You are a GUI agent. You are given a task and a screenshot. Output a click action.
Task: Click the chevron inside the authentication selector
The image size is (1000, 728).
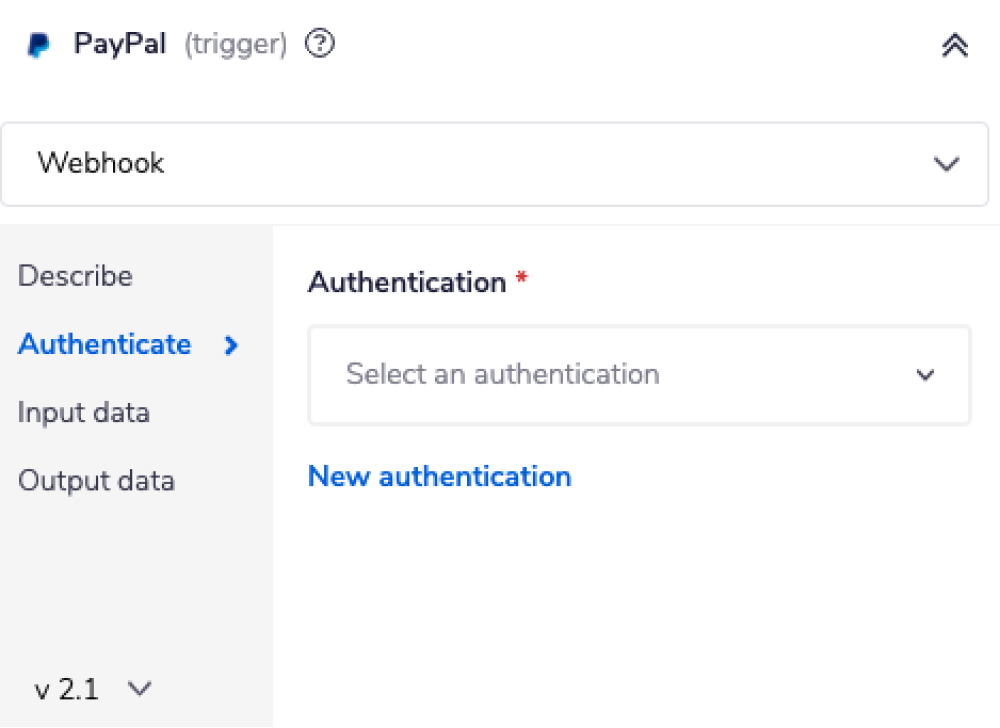[925, 375]
